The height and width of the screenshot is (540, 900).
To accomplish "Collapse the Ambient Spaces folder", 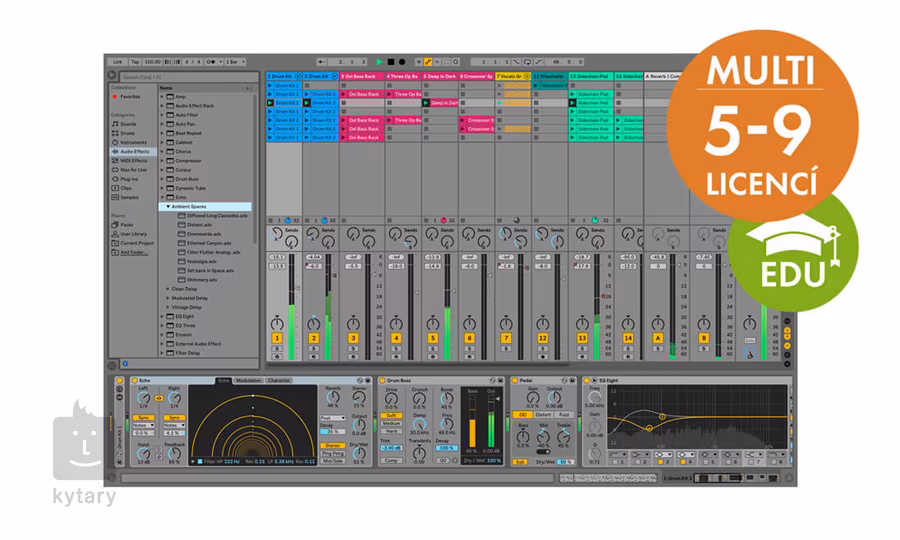I will pyautogui.click(x=168, y=206).
